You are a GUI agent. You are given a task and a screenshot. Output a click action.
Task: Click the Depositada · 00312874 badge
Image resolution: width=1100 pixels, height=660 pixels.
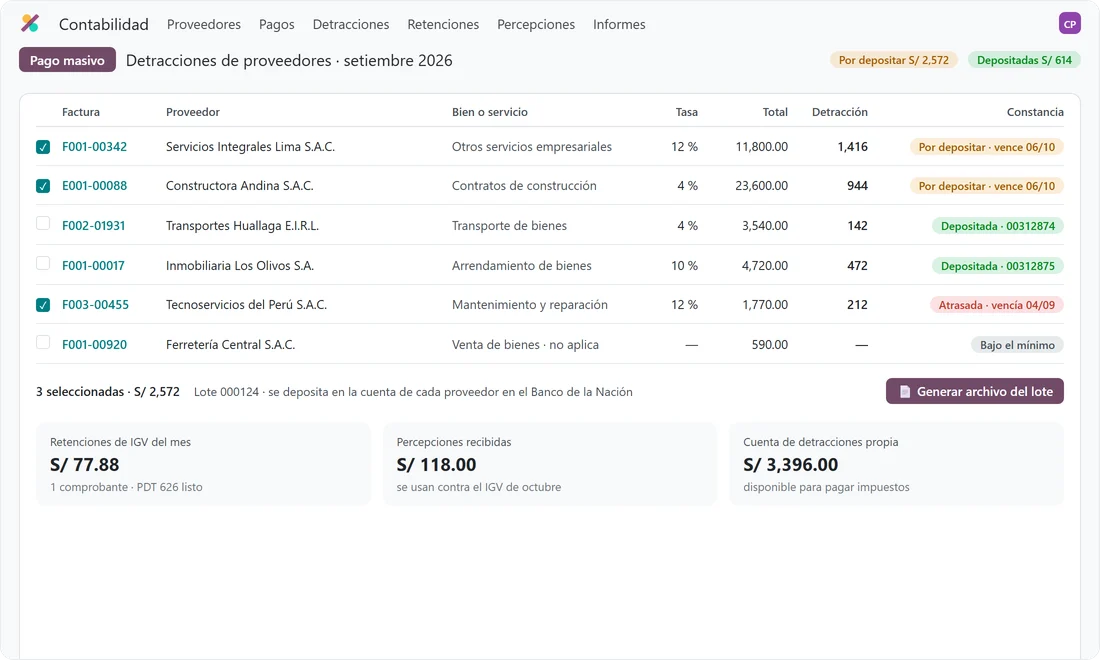(x=998, y=227)
